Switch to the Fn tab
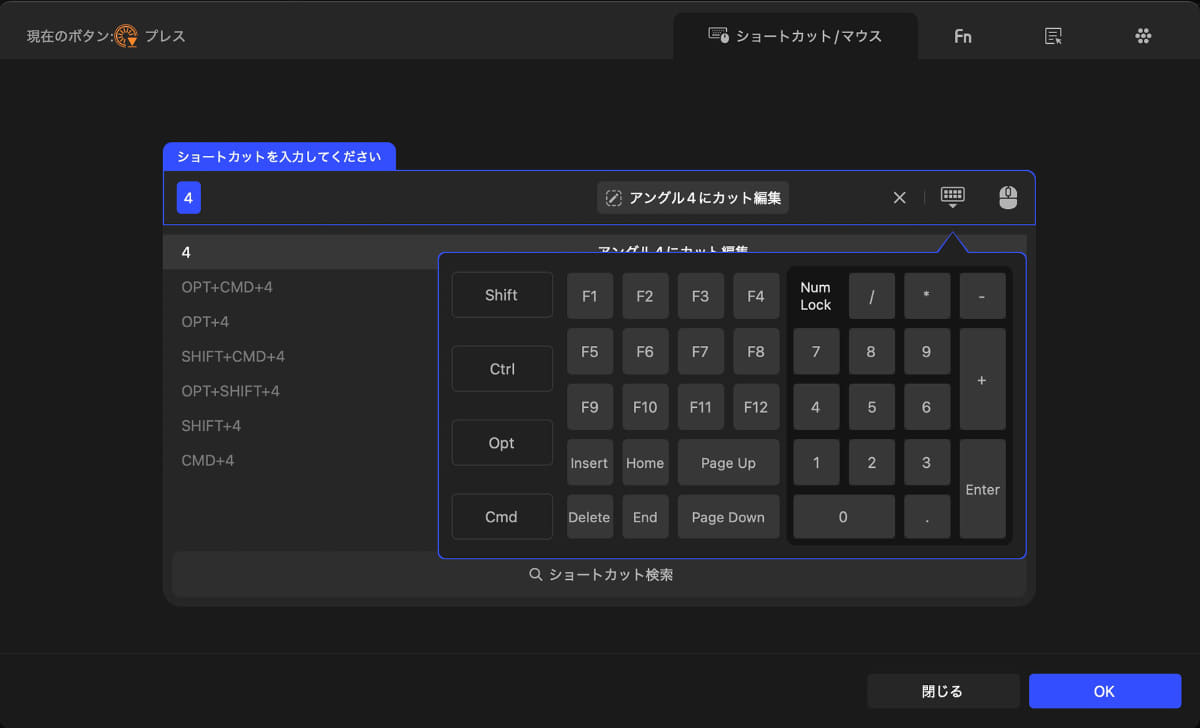This screenshot has width=1200, height=728. click(962, 36)
